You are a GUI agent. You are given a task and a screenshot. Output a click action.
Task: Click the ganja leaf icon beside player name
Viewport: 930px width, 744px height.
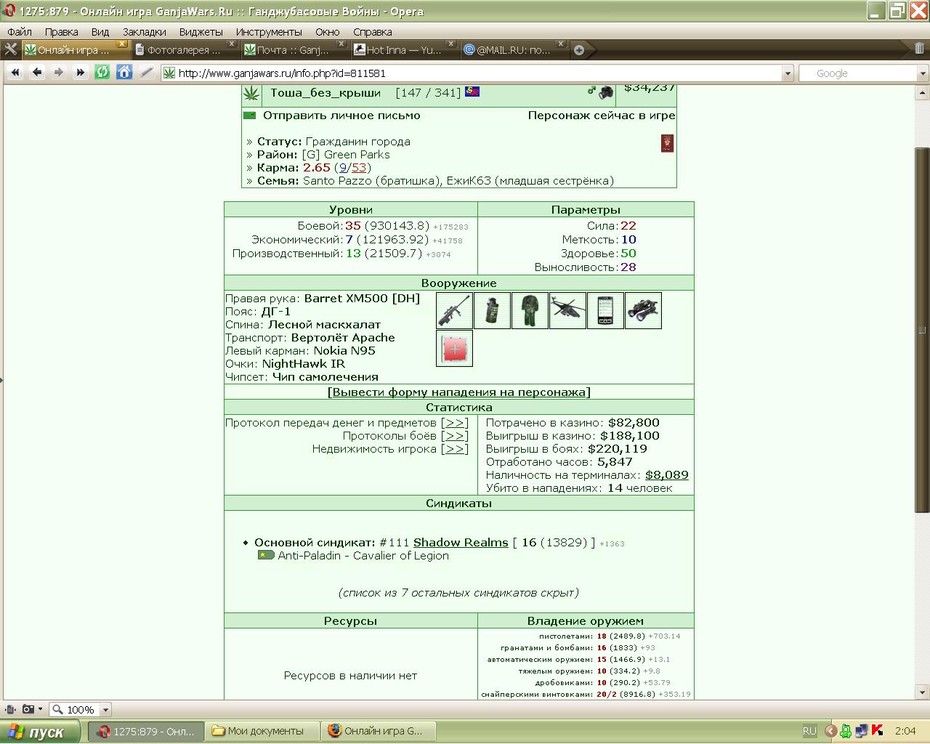[251, 93]
